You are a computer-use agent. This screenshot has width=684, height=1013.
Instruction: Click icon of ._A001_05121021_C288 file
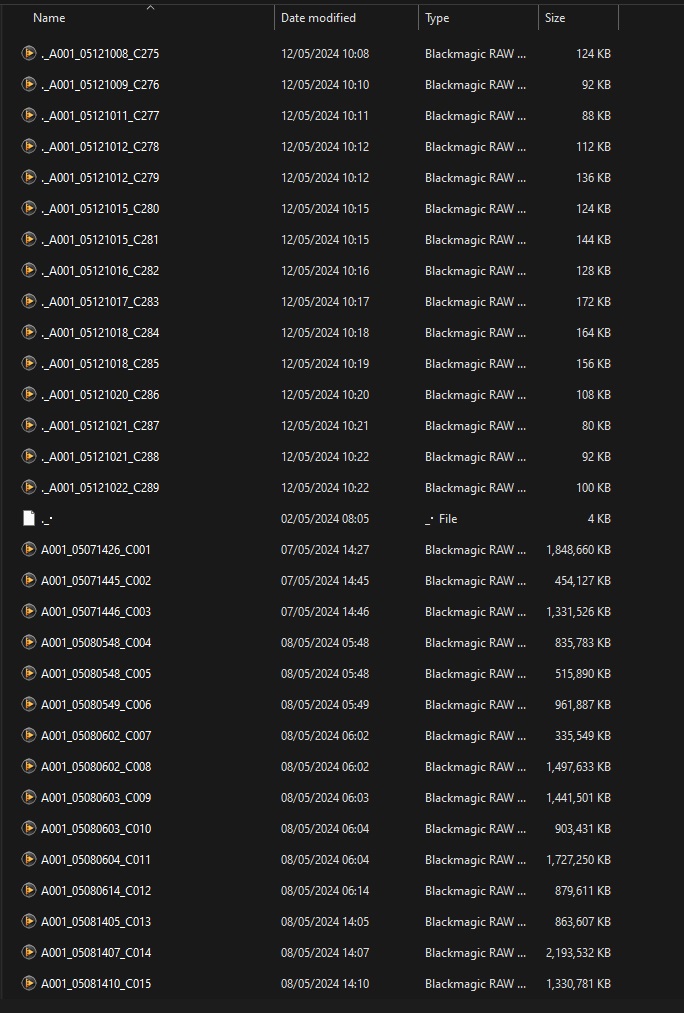click(x=28, y=456)
